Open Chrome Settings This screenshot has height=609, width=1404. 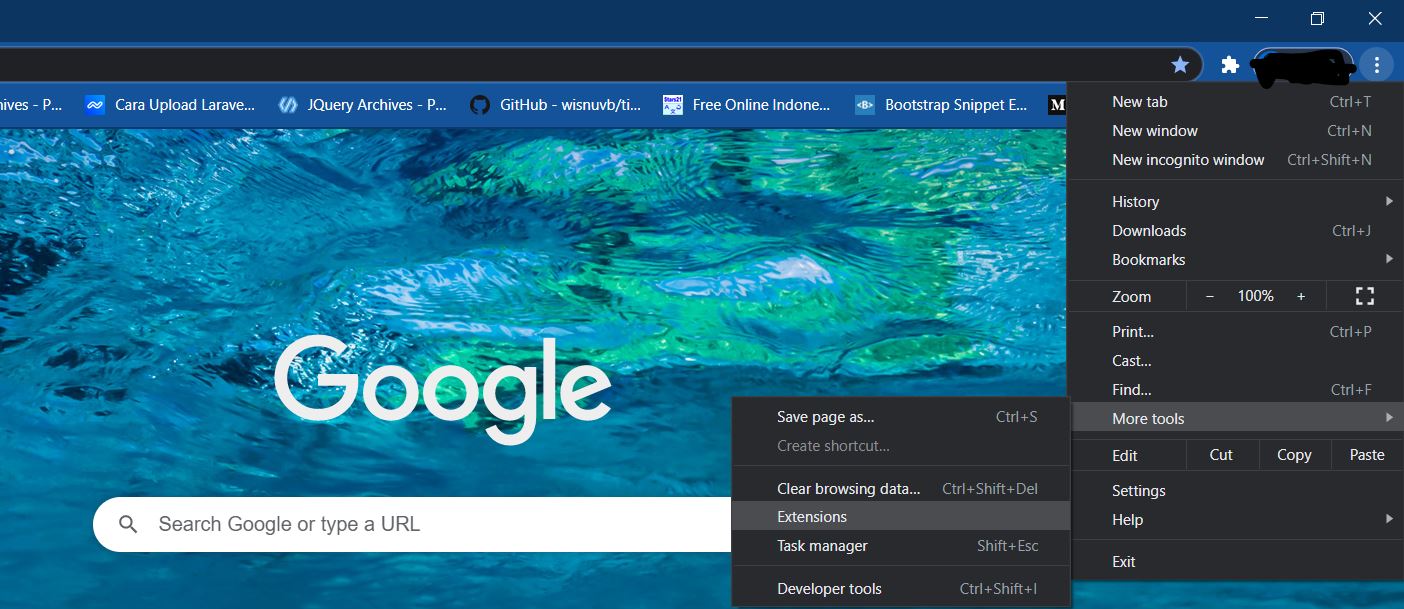[1139, 490]
